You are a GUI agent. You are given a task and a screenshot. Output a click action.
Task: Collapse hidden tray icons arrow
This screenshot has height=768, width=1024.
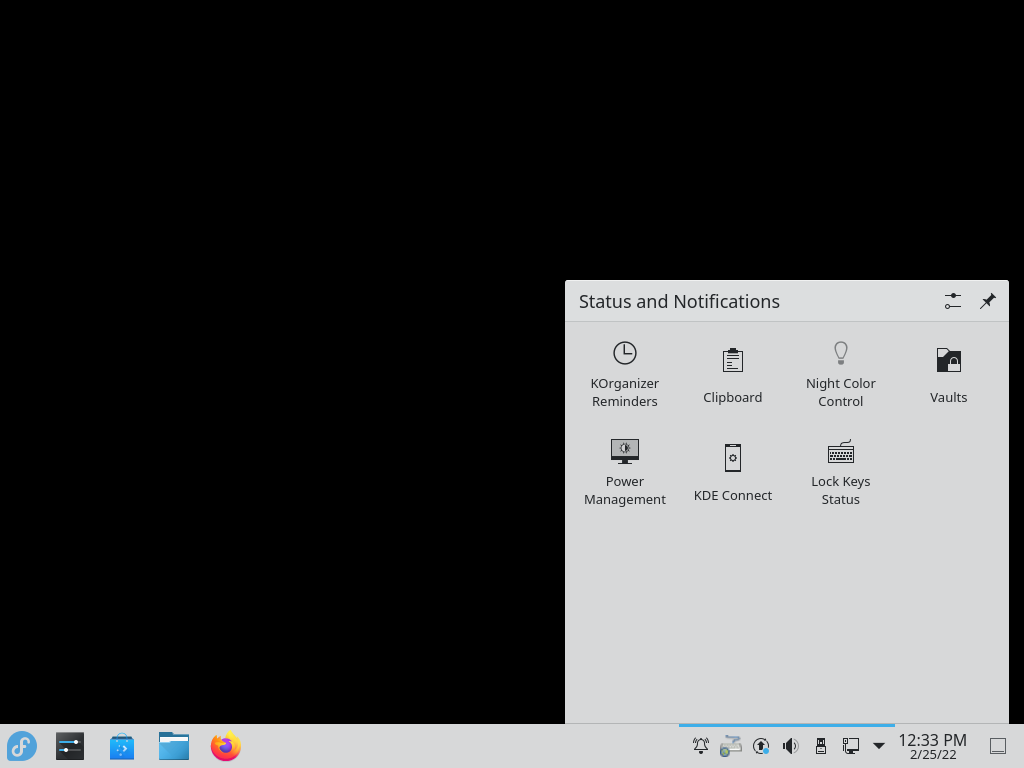[879, 746]
